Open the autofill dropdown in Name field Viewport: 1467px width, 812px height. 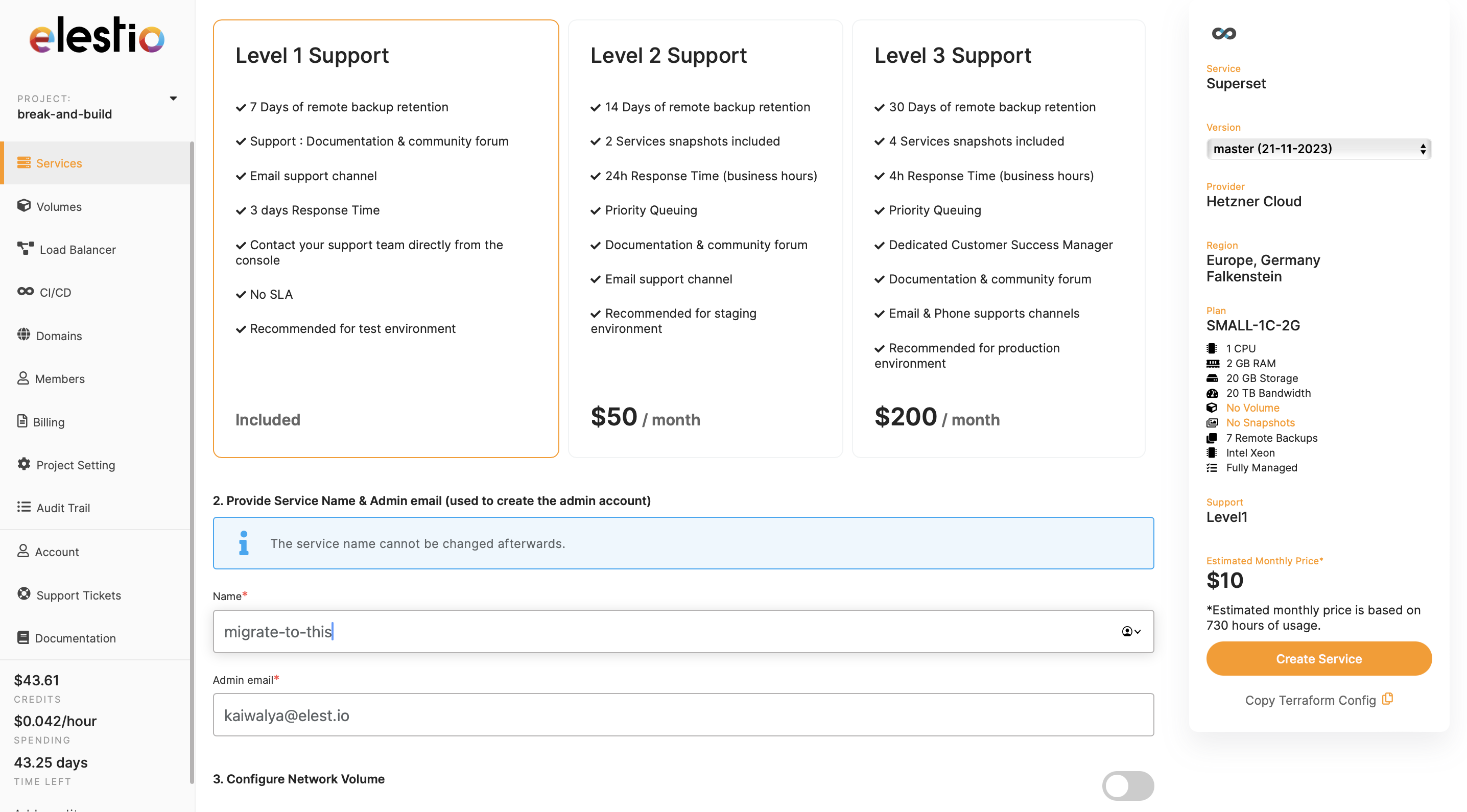coord(1131,632)
